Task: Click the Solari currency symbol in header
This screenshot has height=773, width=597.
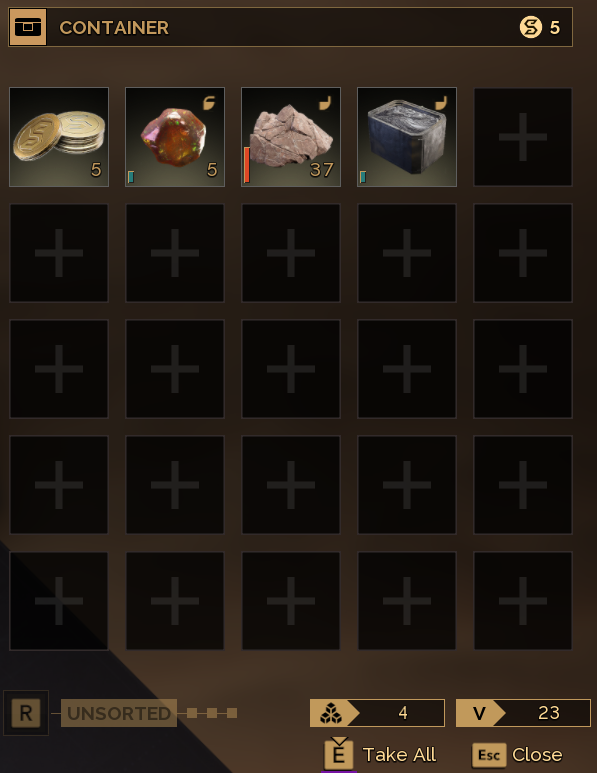Action: coord(530,27)
